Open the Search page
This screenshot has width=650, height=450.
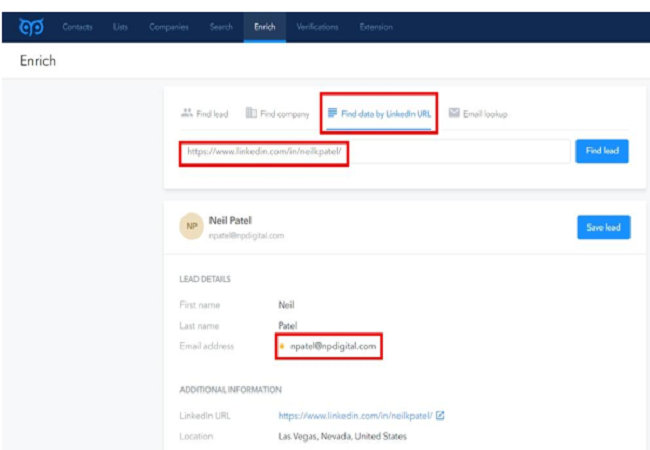coord(221,27)
